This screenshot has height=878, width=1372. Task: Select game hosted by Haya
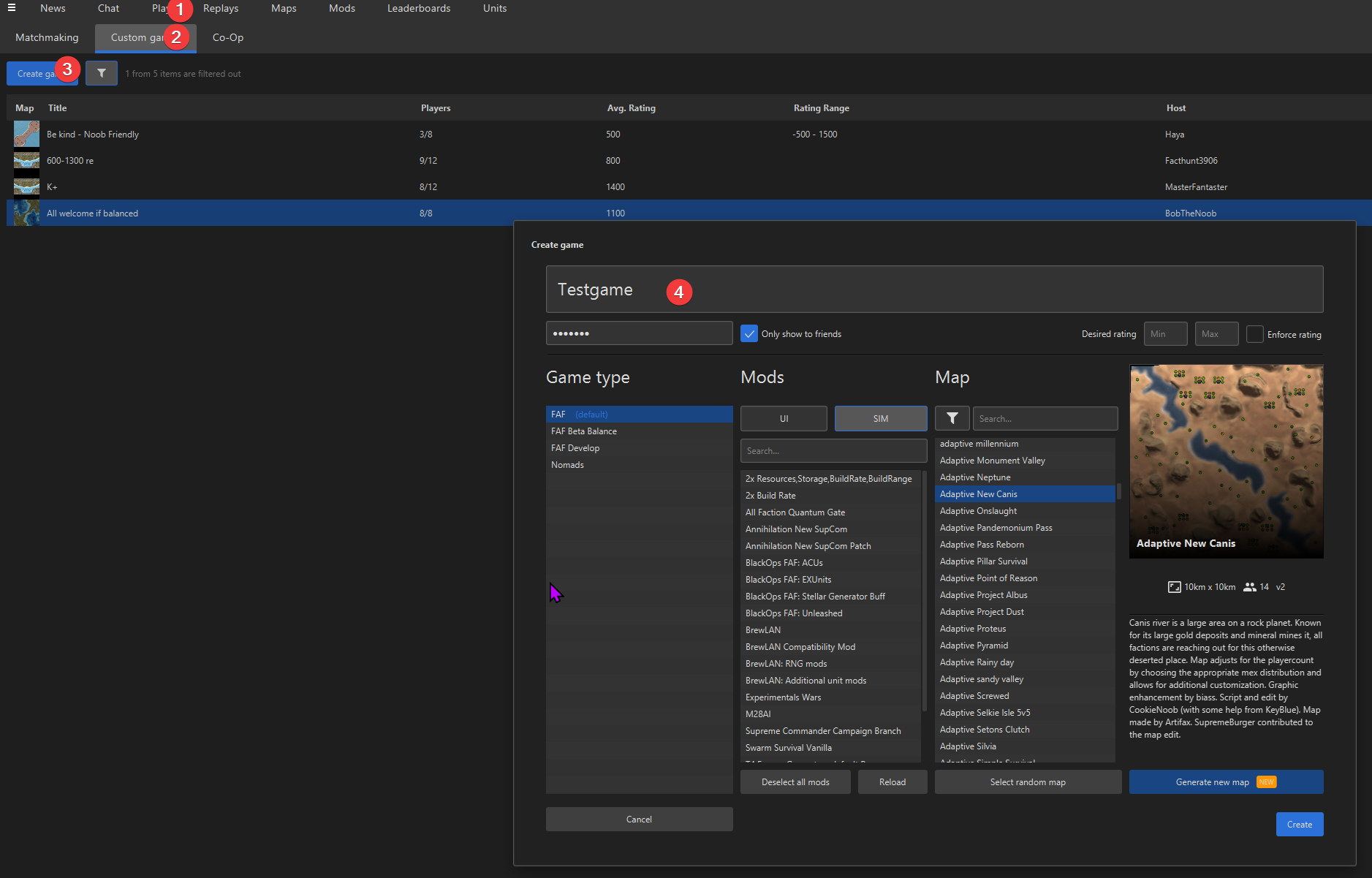click(689, 135)
